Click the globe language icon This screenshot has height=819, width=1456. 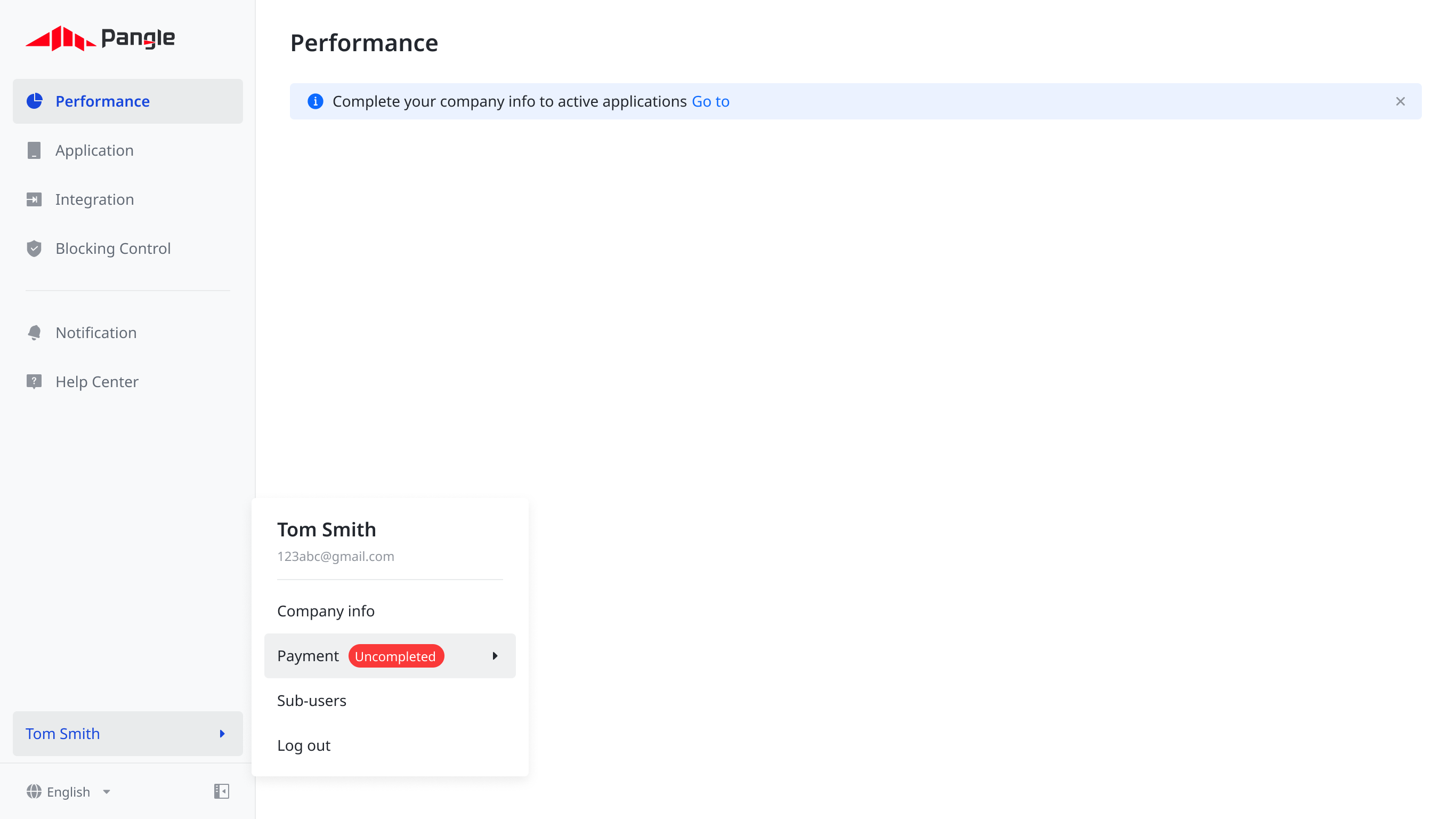(34, 791)
